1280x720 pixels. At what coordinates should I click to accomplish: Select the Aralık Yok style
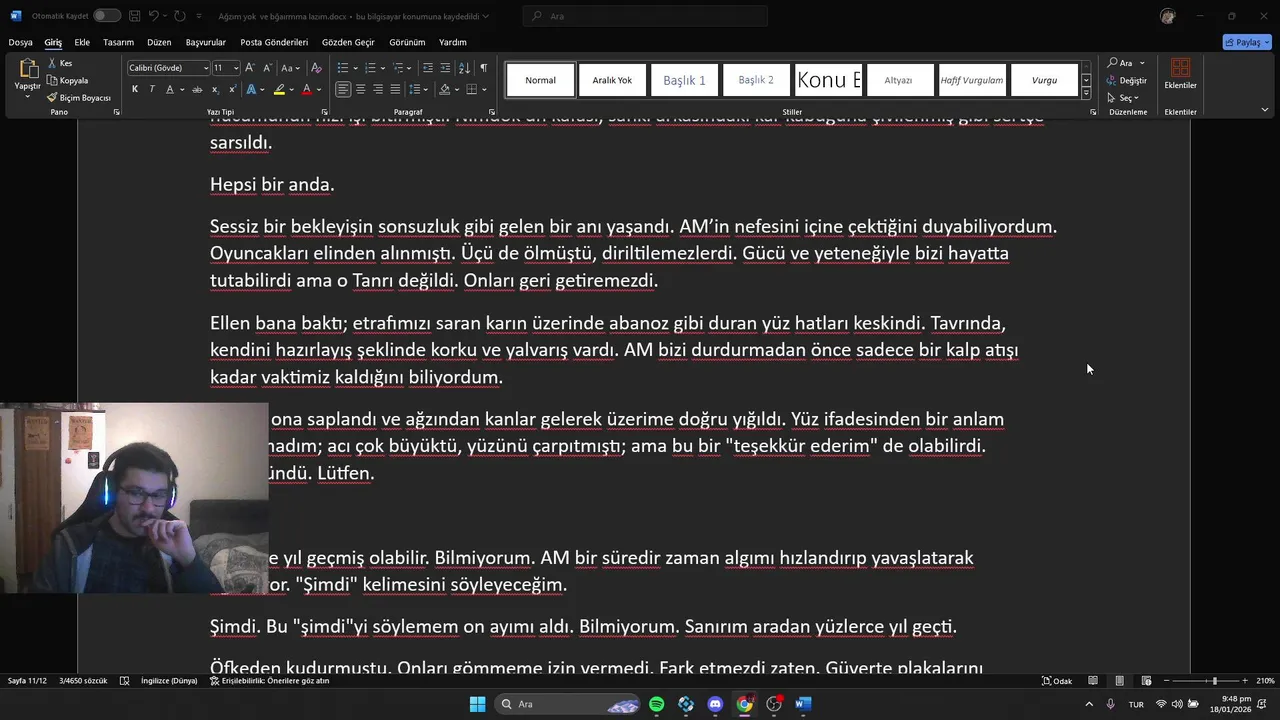(612, 80)
